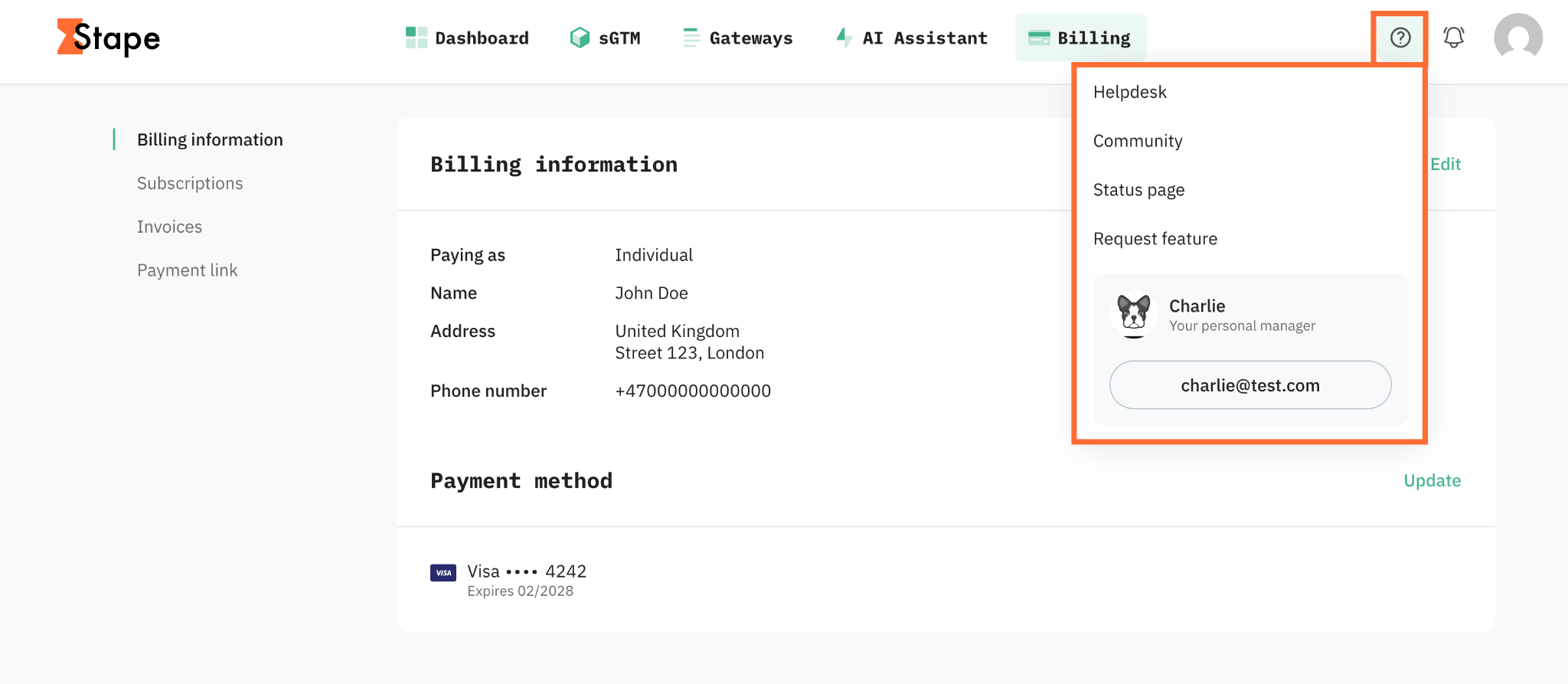Select Billing information in sidebar
The image size is (1568, 684).
click(210, 139)
